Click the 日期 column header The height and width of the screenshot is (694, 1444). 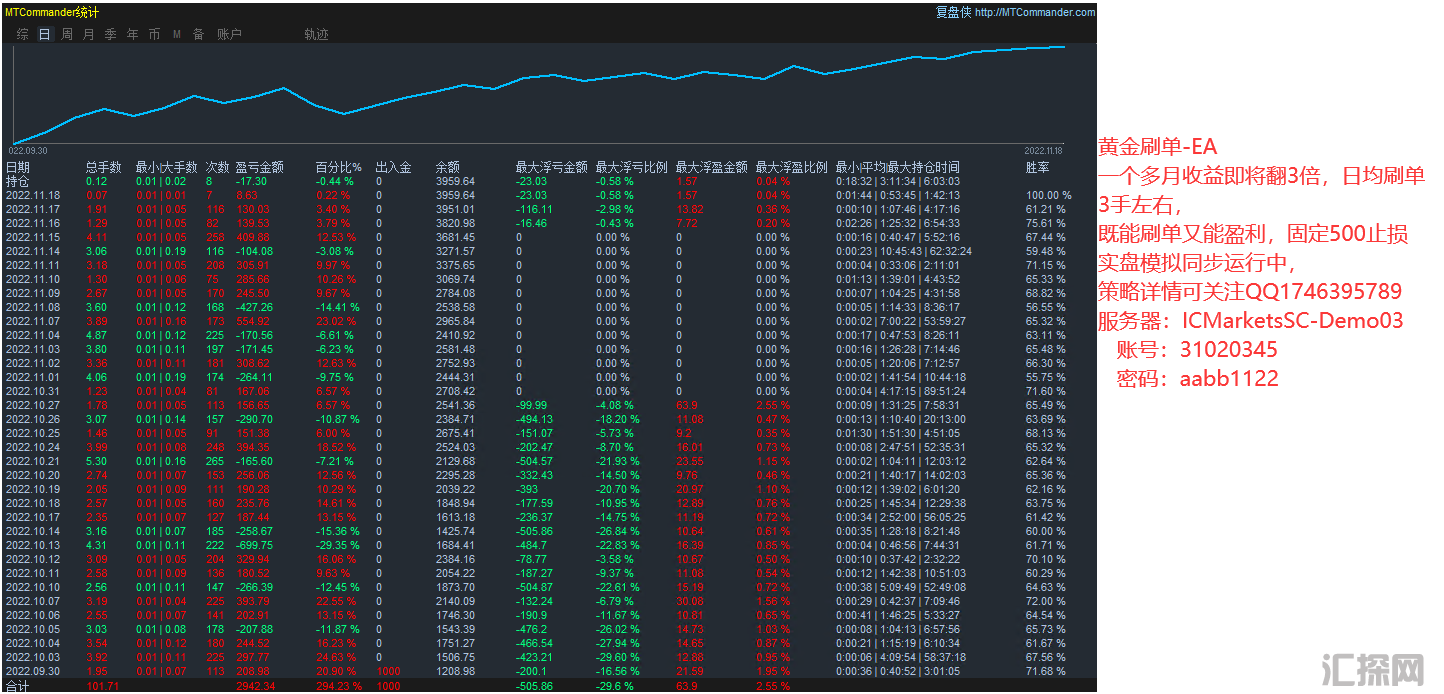click(x=18, y=167)
